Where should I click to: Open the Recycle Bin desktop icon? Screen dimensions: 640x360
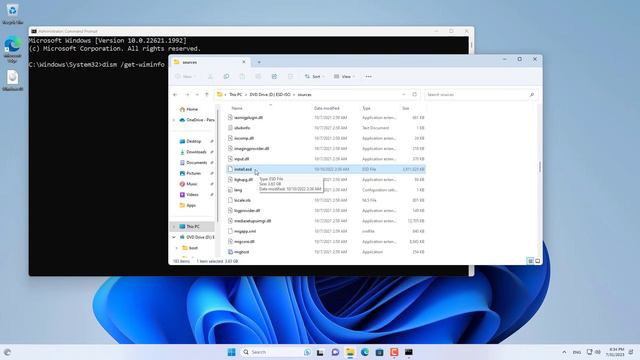pyautogui.click(x=13, y=13)
